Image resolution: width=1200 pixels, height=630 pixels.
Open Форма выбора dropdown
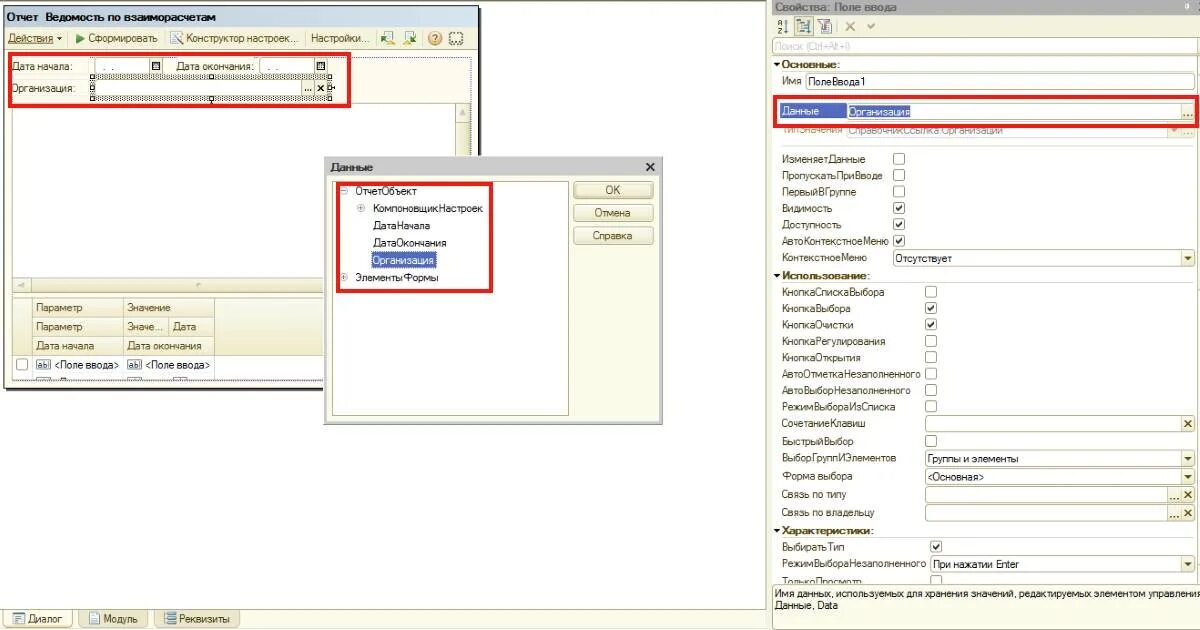coord(1188,477)
